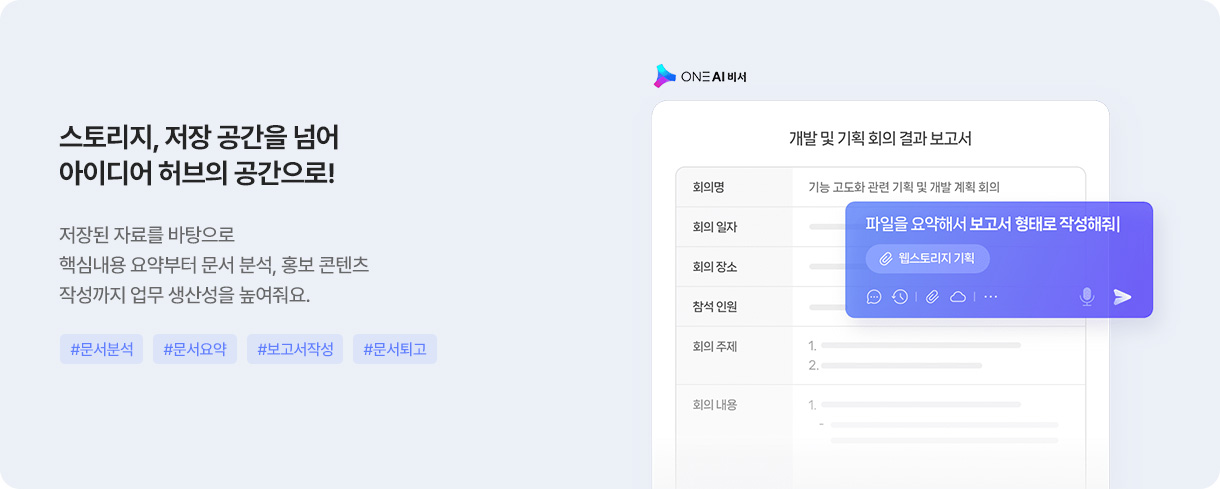Select the #보고서작성 hashtag
The height and width of the screenshot is (489, 1220).
[x=295, y=349]
